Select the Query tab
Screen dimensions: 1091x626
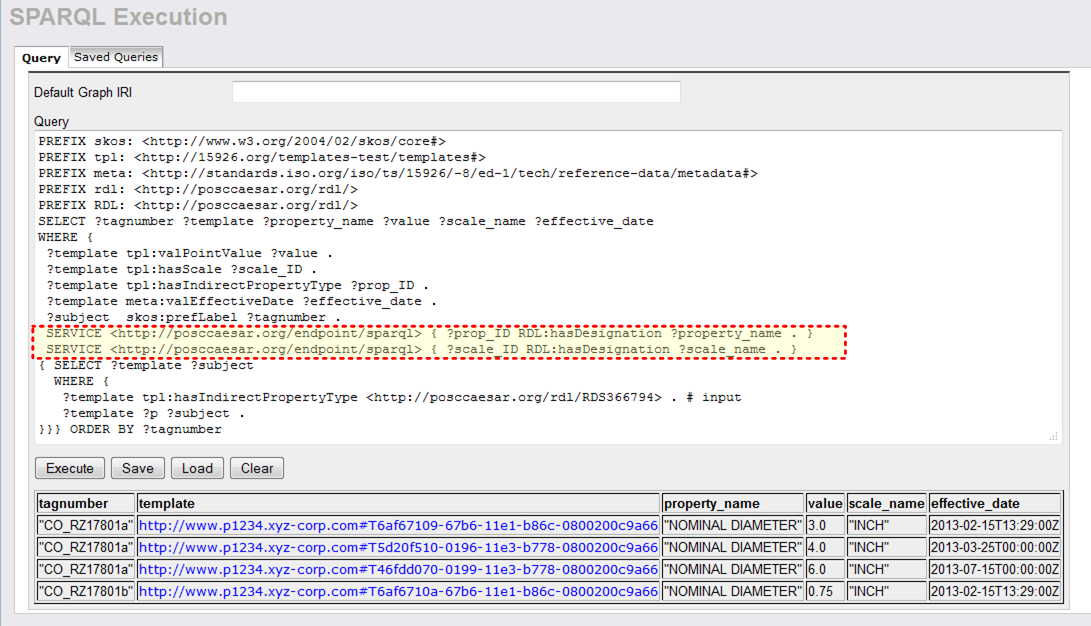click(x=41, y=58)
